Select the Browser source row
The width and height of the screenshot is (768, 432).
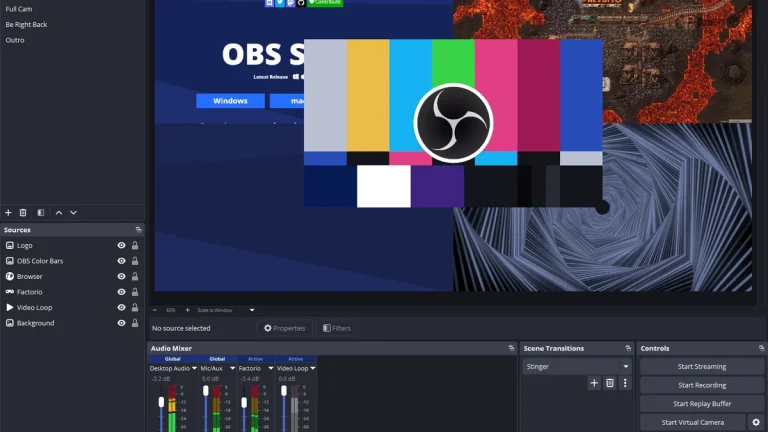tap(72, 276)
